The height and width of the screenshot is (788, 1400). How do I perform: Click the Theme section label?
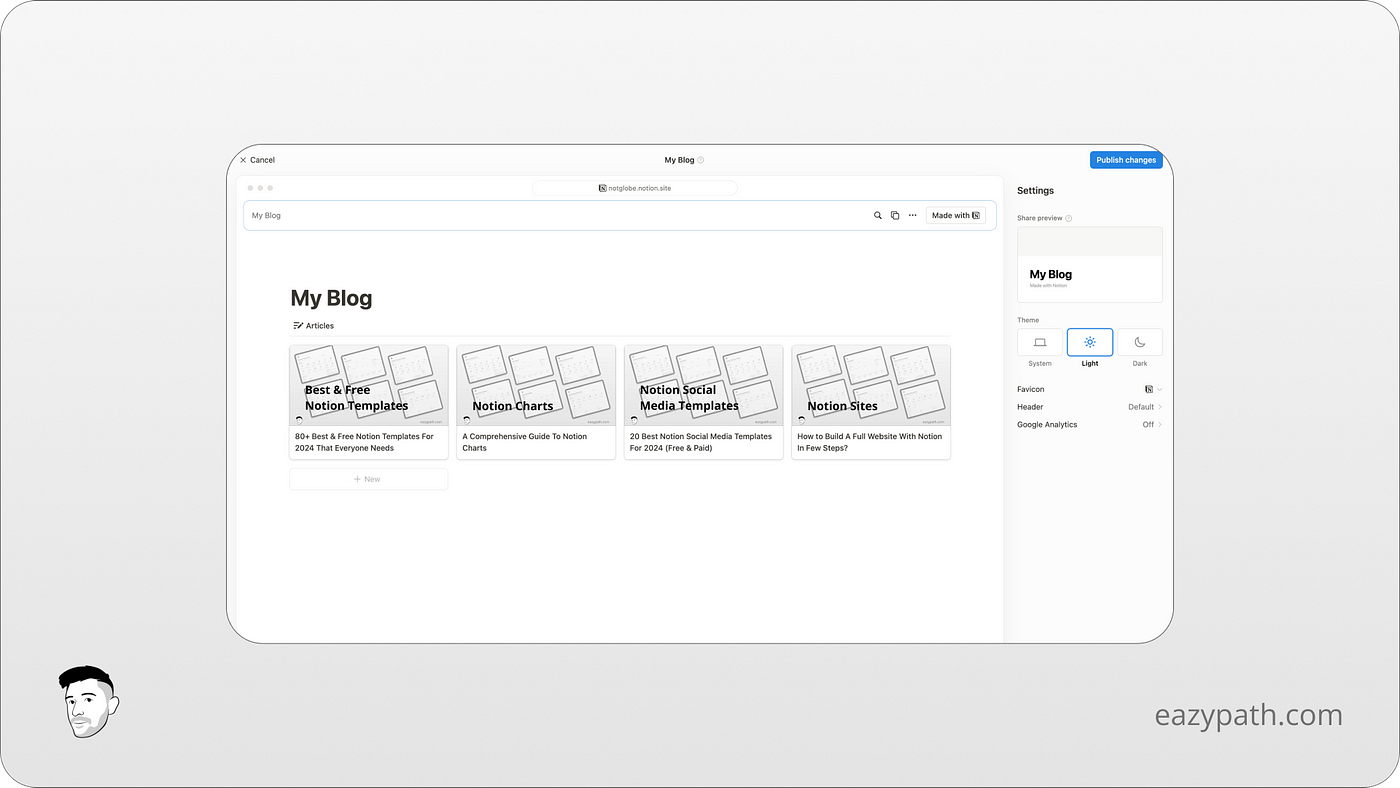[x=1028, y=320]
